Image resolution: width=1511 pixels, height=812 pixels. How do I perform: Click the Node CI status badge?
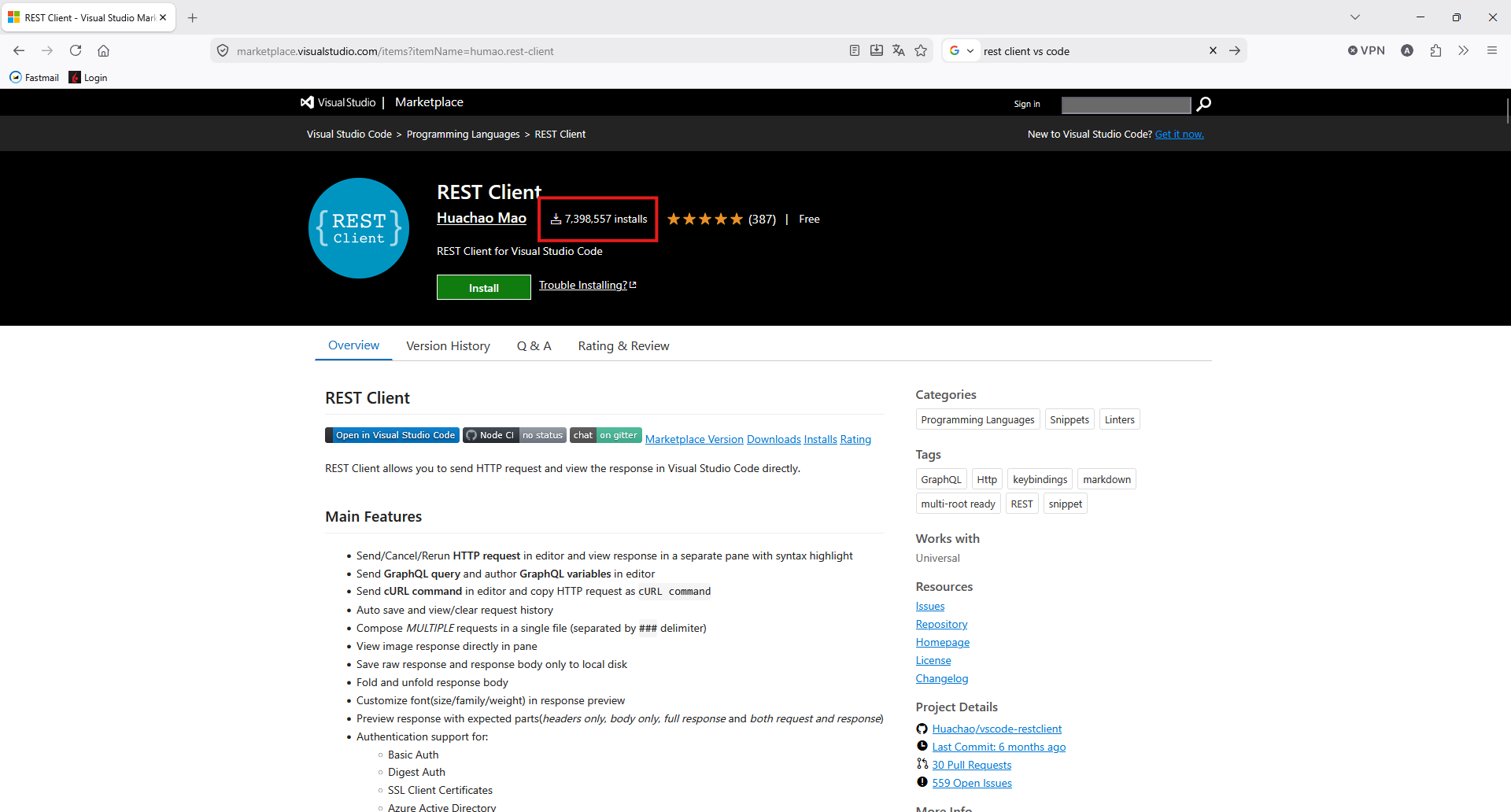(515, 435)
